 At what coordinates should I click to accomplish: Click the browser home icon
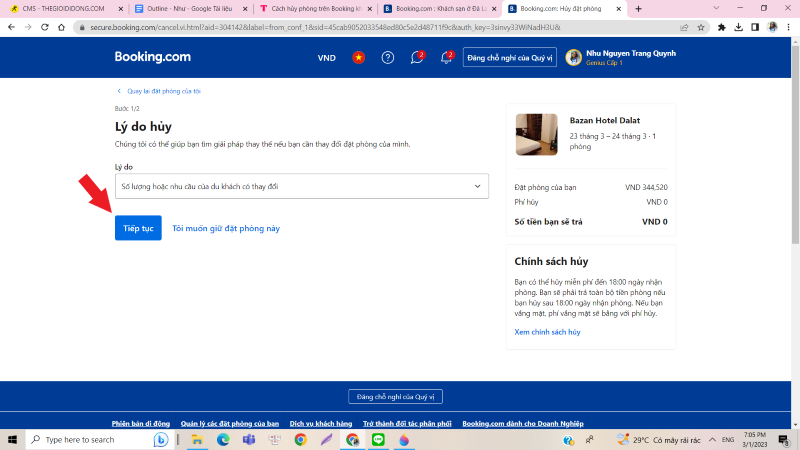pyautogui.click(x=62, y=27)
